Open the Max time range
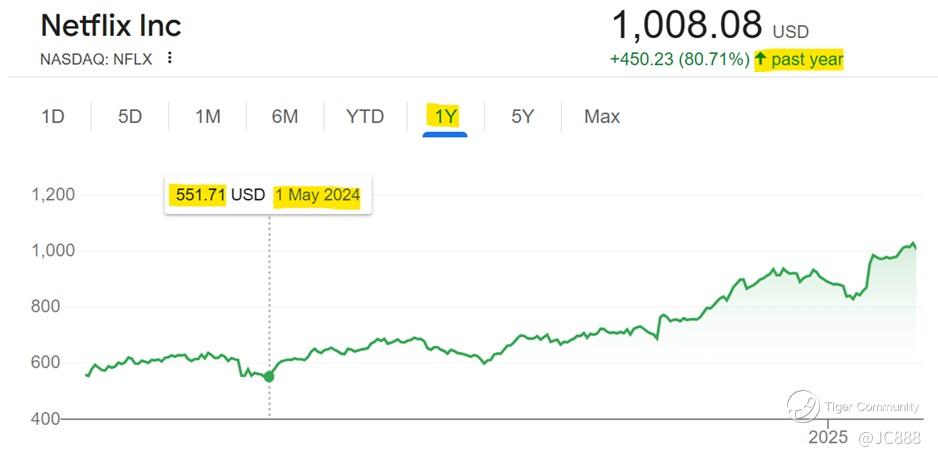 tap(602, 116)
